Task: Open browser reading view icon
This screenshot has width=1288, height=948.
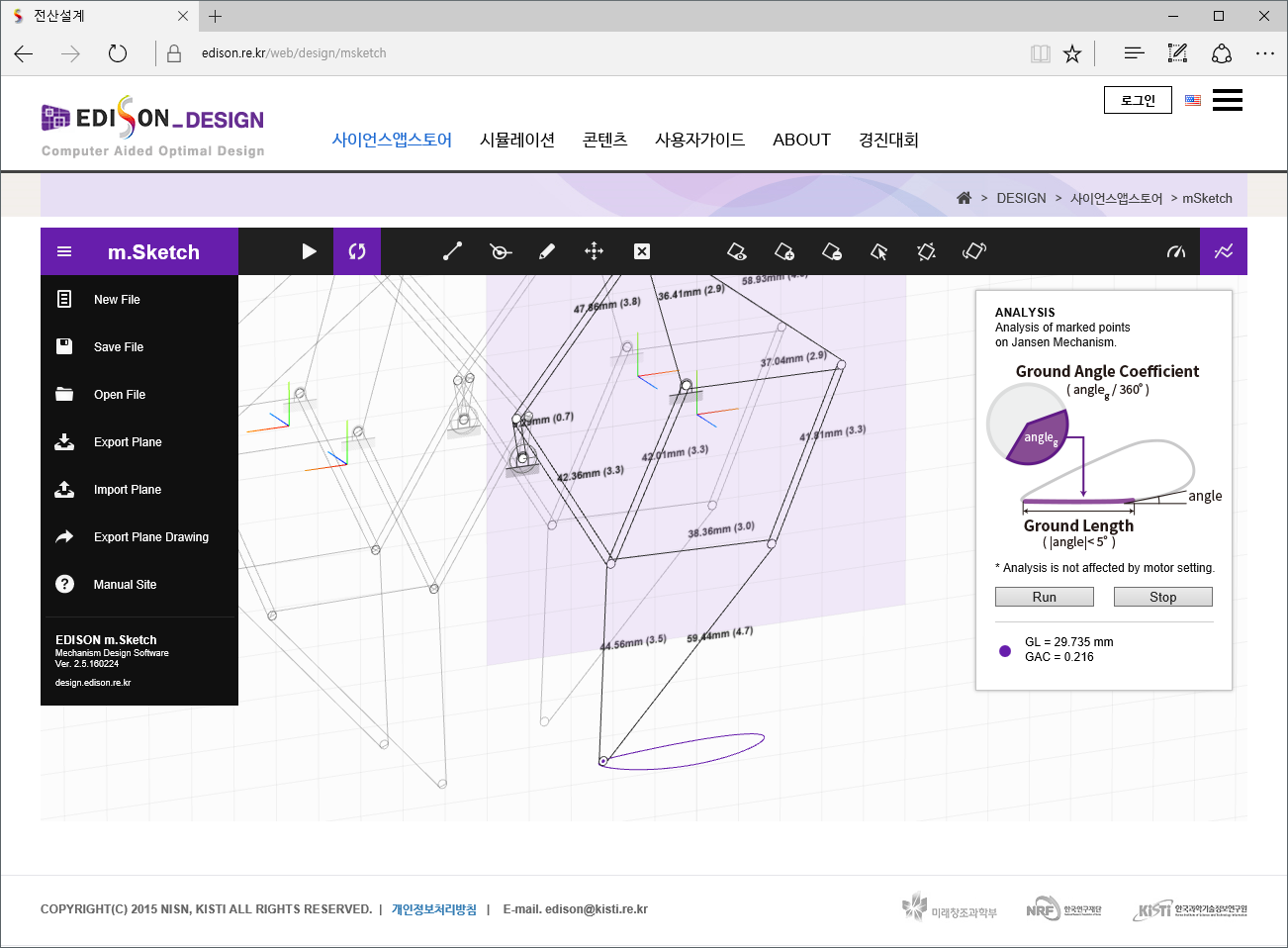Action: click(1041, 53)
